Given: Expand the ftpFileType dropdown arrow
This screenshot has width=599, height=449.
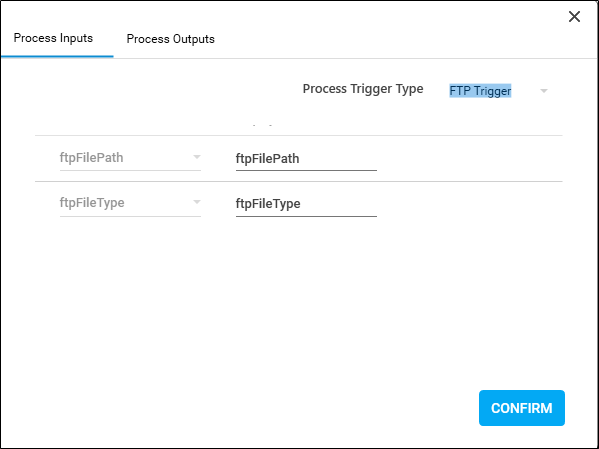Looking at the screenshot, I should [197, 202].
